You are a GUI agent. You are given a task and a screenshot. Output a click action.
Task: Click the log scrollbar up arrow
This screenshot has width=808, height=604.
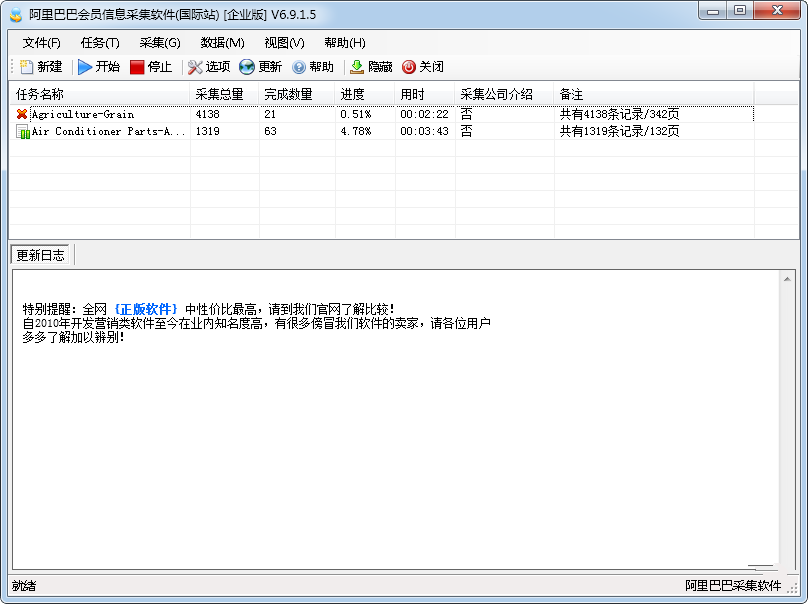pos(787,279)
